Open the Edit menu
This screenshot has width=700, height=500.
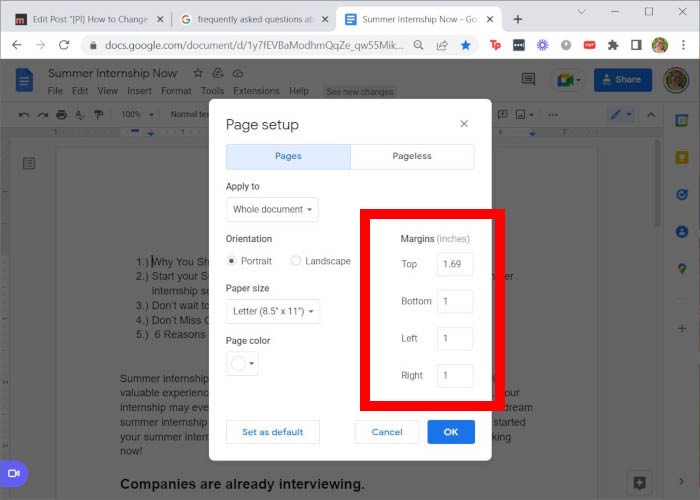coord(80,91)
